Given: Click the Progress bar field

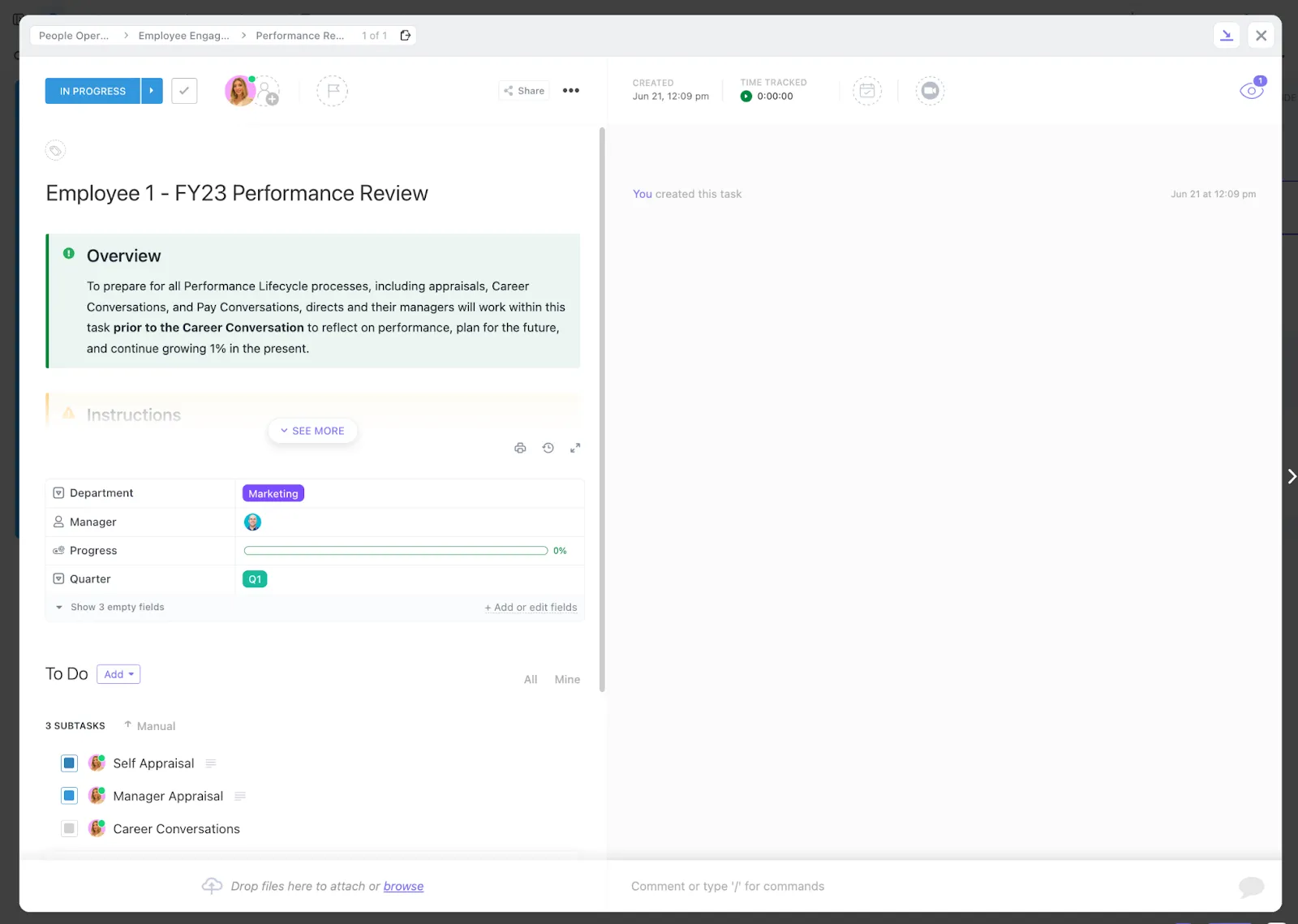Looking at the screenshot, I should pyautogui.click(x=396, y=551).
